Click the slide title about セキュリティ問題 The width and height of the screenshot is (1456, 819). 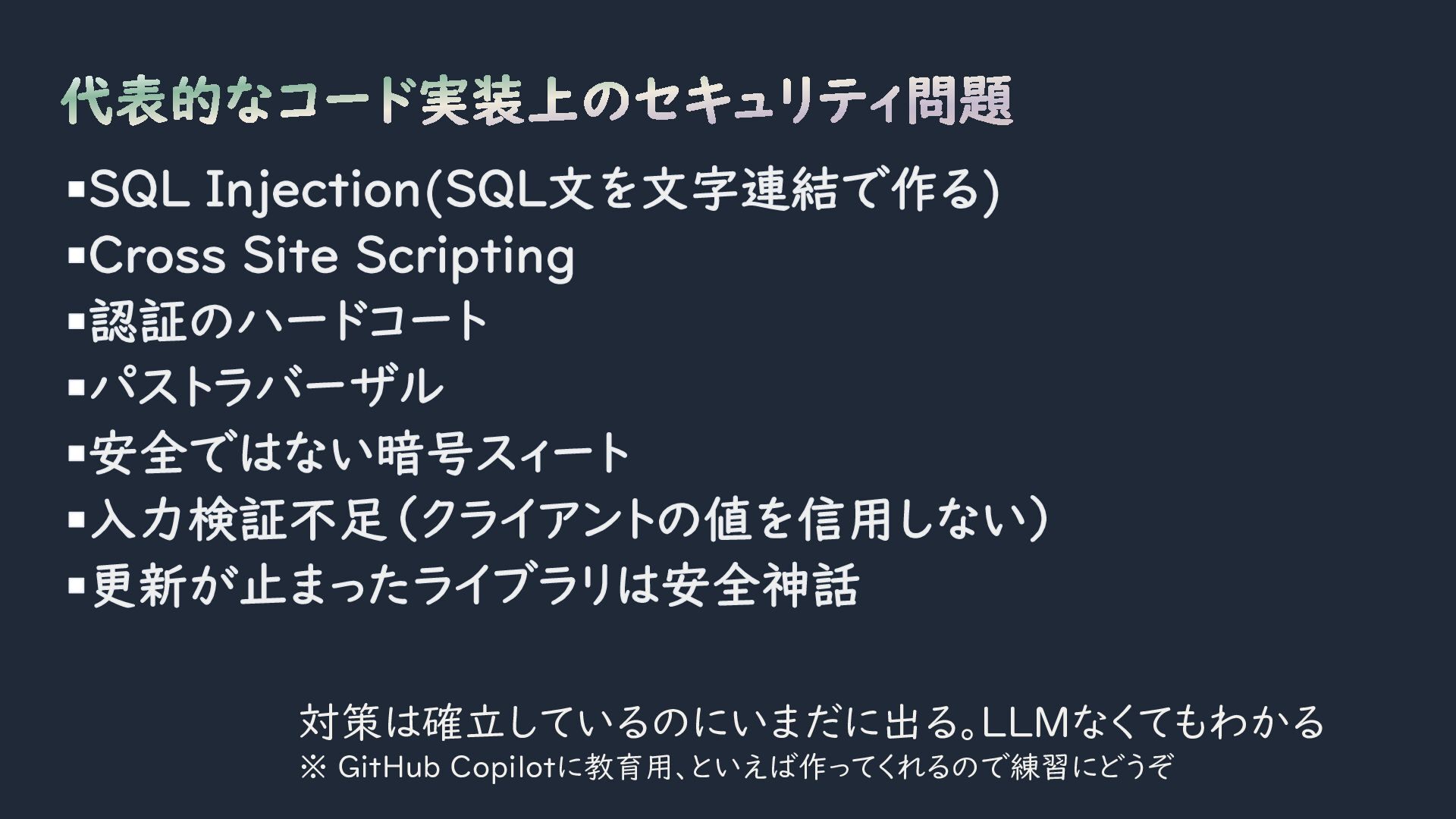[537, 101]
